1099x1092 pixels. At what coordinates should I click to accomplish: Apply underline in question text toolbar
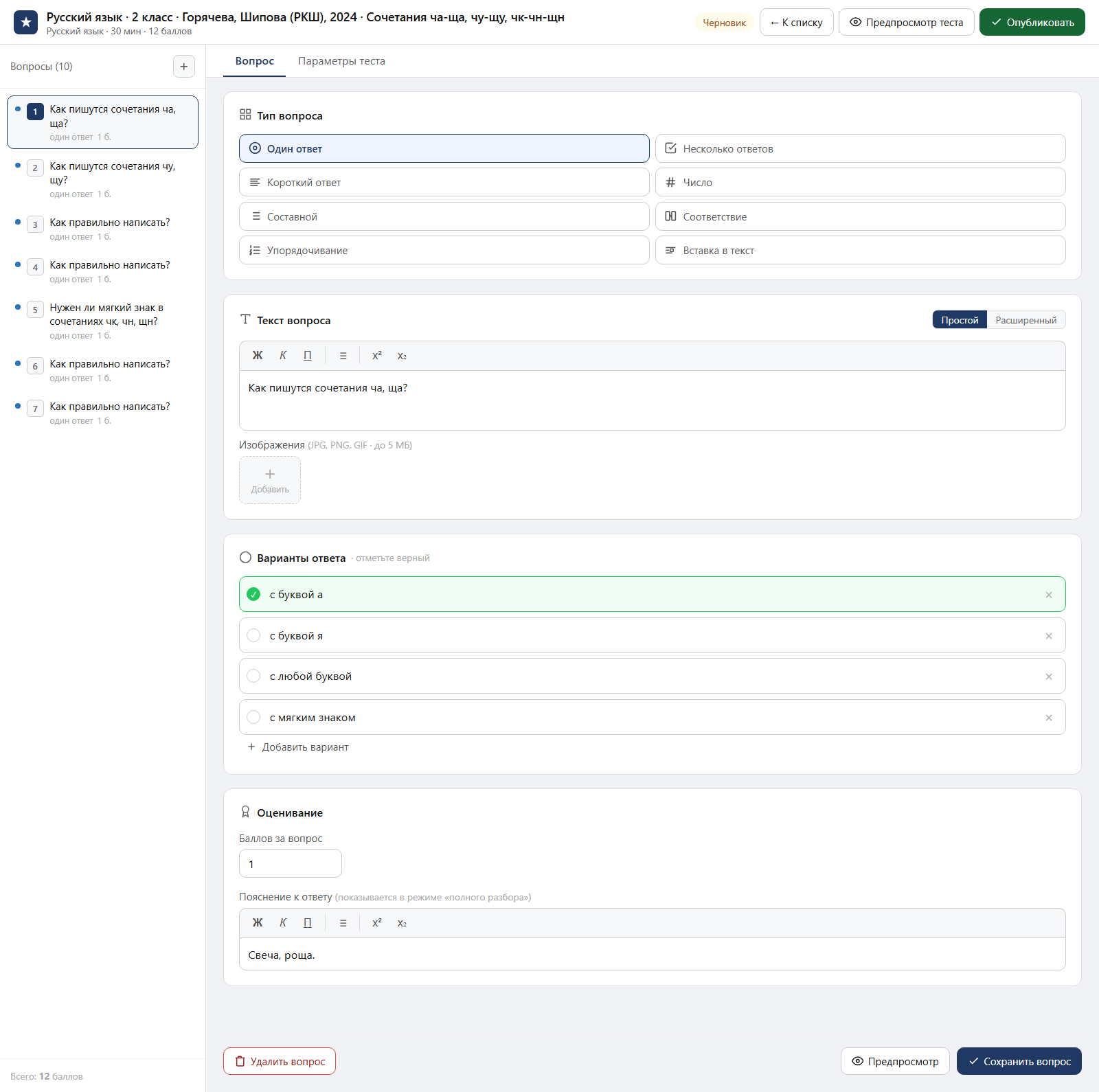pos(308,356)
